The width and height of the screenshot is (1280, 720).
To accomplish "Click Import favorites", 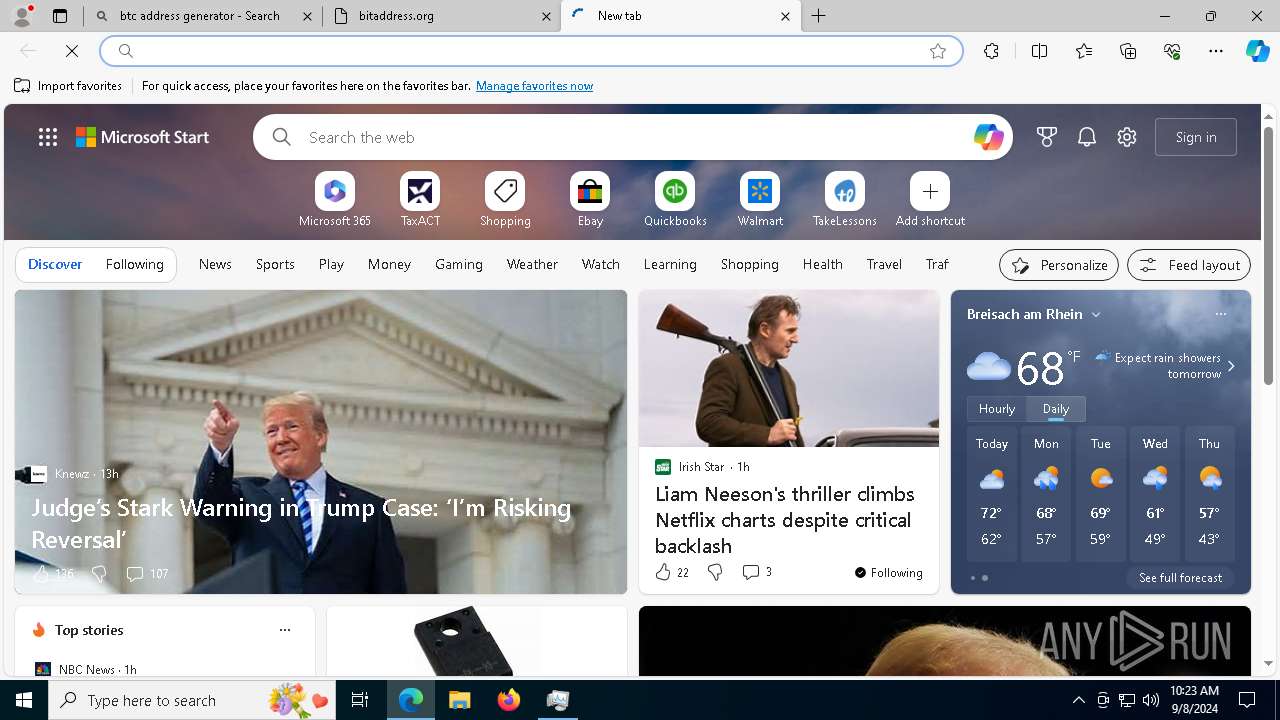I will coord(68,86).
